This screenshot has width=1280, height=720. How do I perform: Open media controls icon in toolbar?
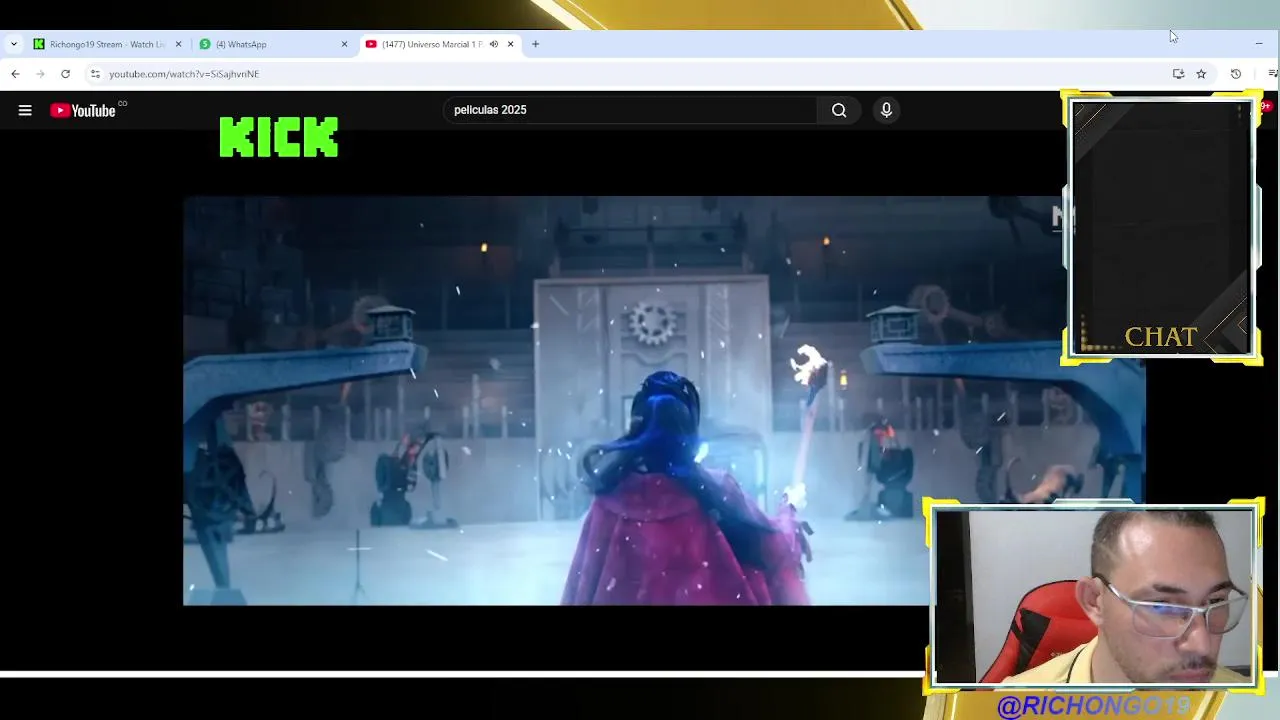point(1272,74)
